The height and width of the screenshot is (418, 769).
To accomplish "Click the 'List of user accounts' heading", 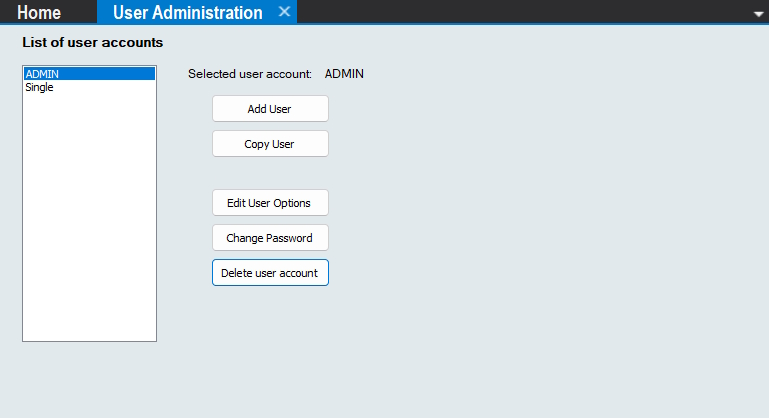I will click(93, 43).
